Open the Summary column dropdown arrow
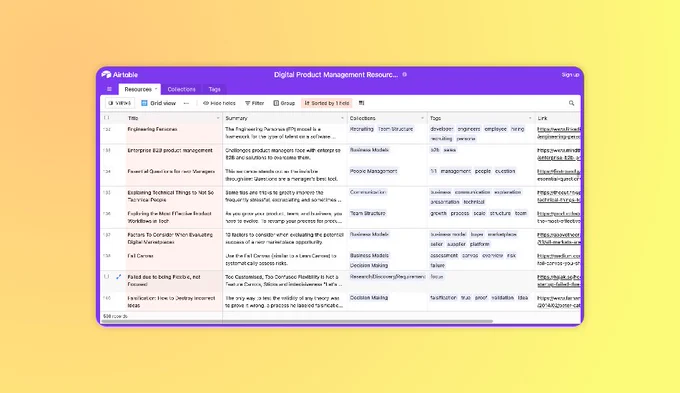The width and height of the screenshot is (680, 393). click(x=343, y=118)
